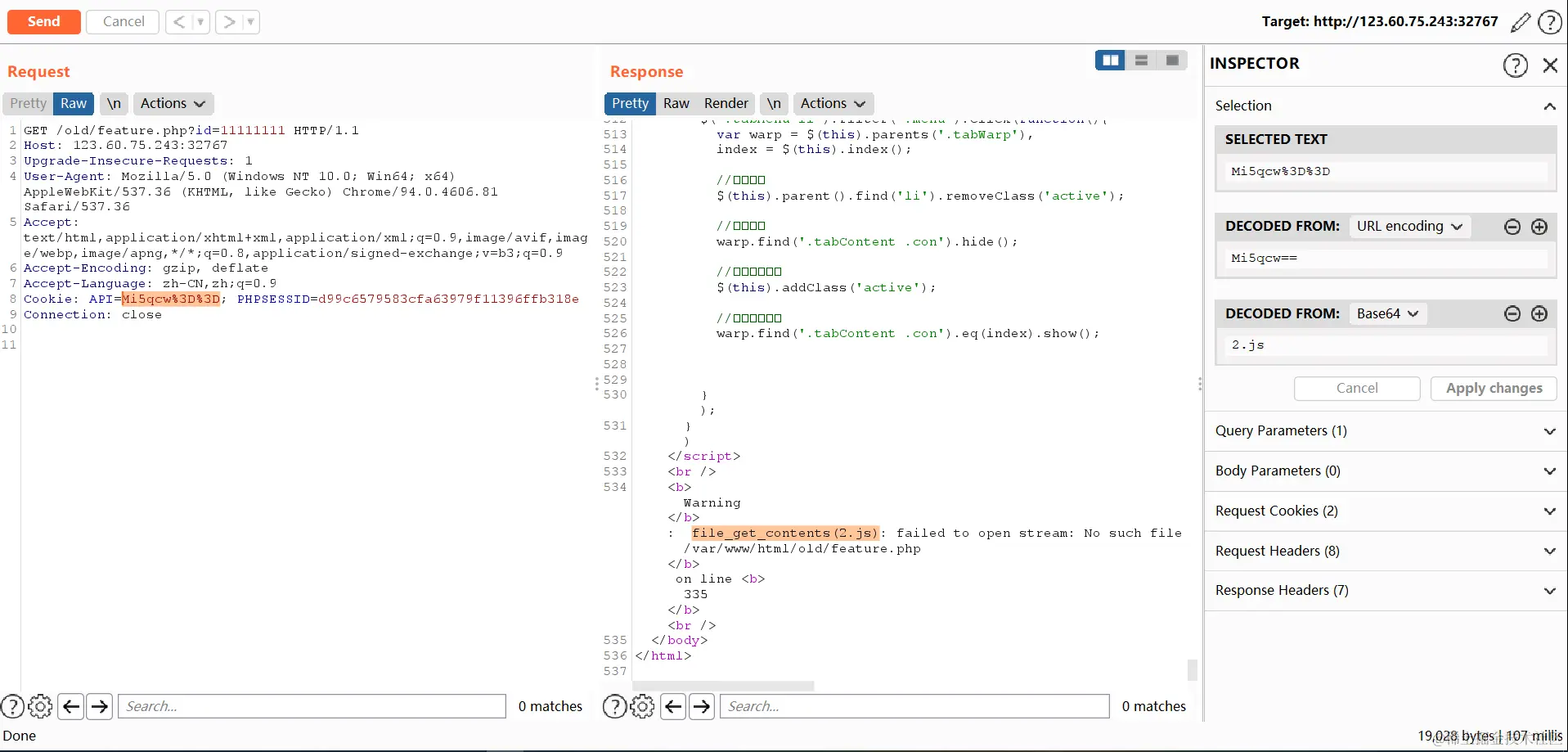Add decode step after URL encoding
The image size is (1568, 752).
pos(1539,227)
